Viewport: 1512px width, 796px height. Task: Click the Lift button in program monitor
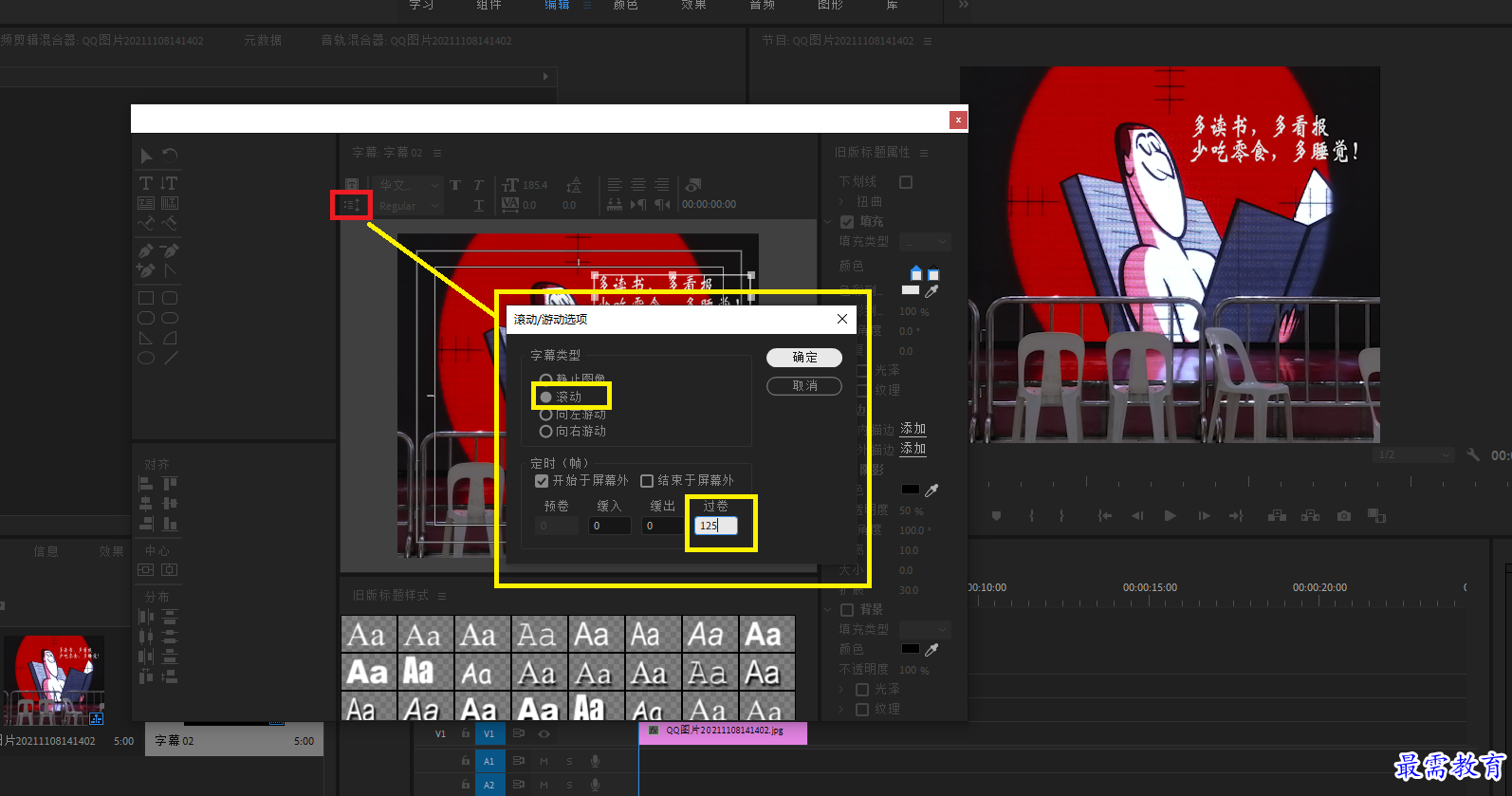coord(1277,516)
